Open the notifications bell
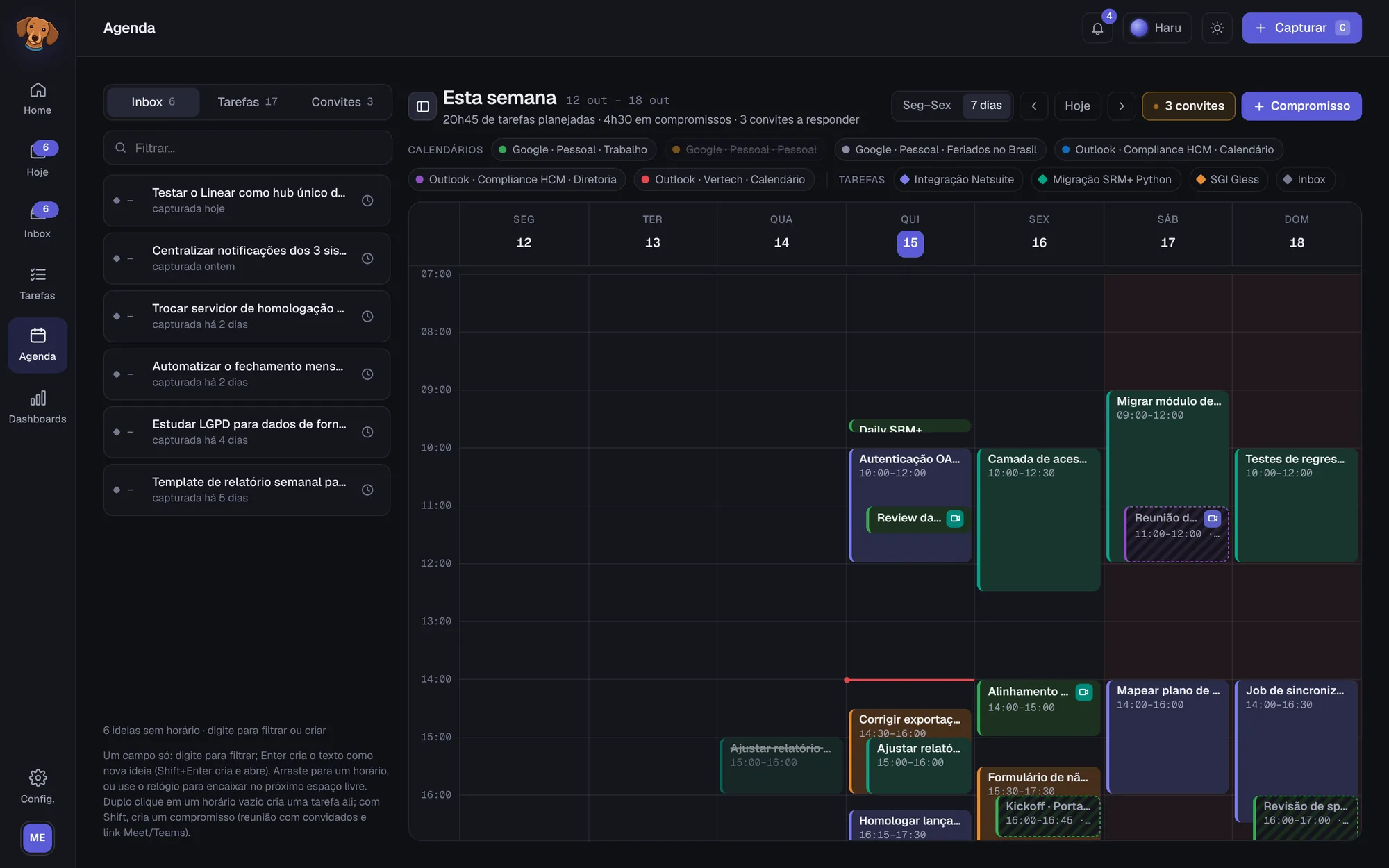The image size is (1389, 868). [1097, 28]
